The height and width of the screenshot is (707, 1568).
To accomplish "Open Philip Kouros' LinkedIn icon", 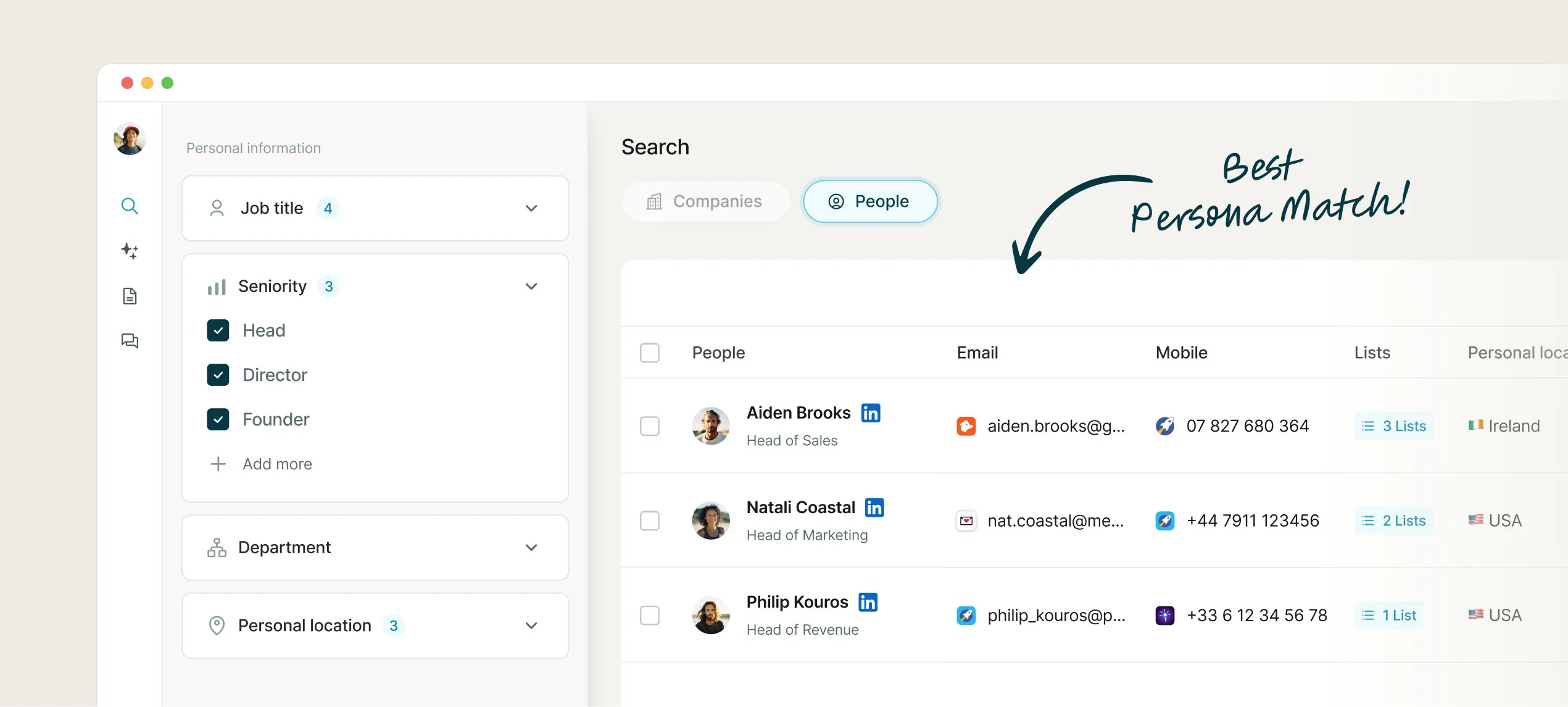I will coord(868,601).
